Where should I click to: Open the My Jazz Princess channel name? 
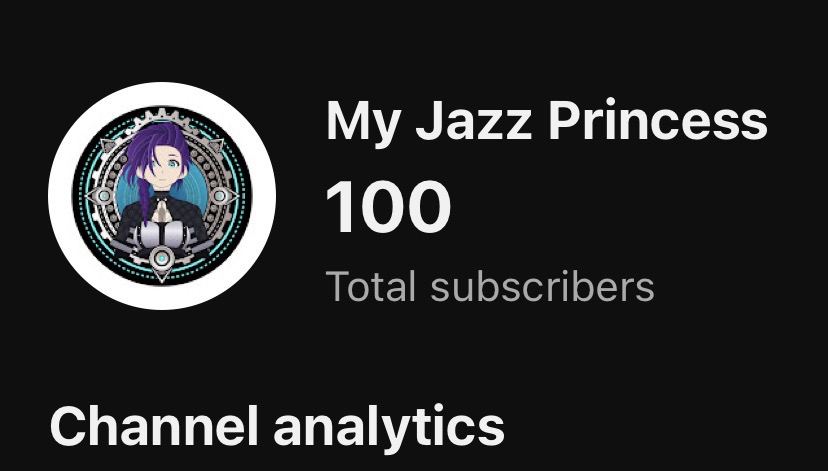coord(547,123)
